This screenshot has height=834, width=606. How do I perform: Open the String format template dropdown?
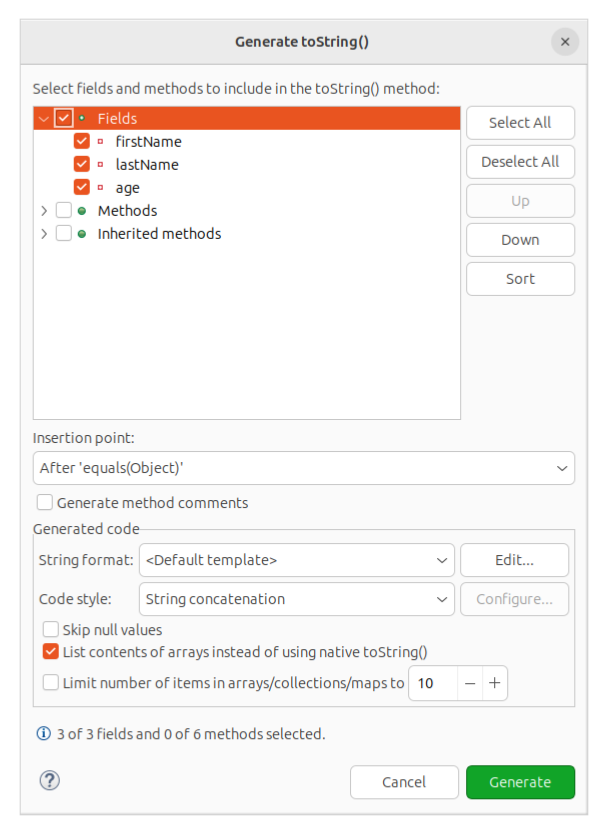coord(296,560)
